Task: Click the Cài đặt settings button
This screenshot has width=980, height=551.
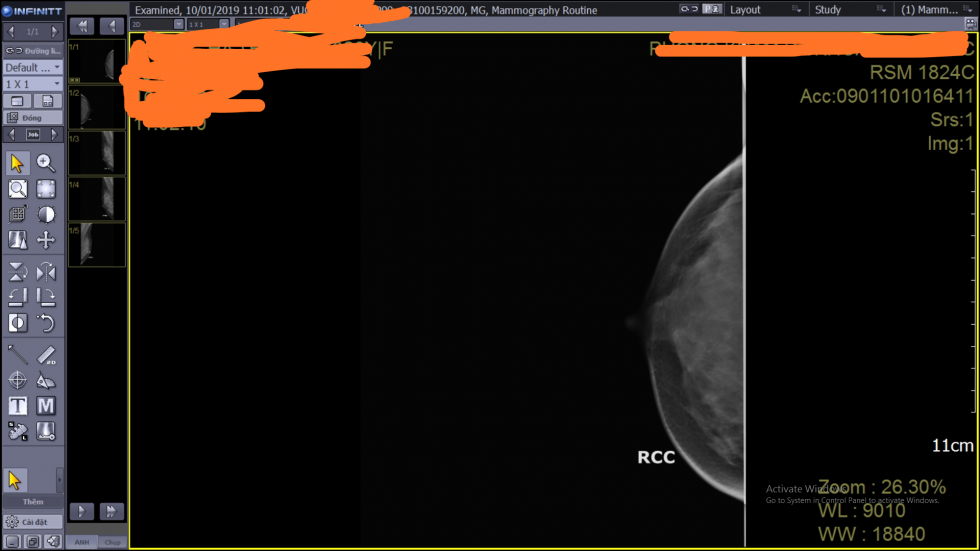Action: tap(33, 522)
